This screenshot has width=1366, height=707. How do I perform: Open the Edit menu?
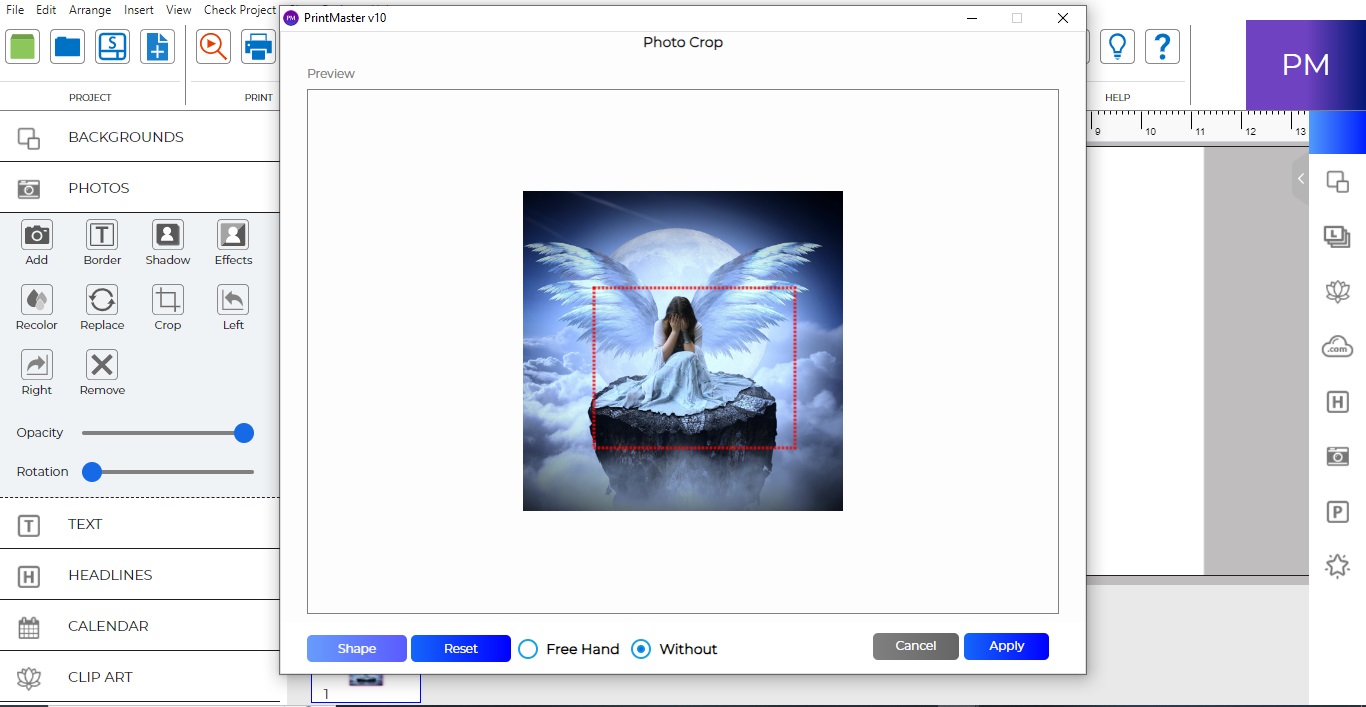point(46,10)
